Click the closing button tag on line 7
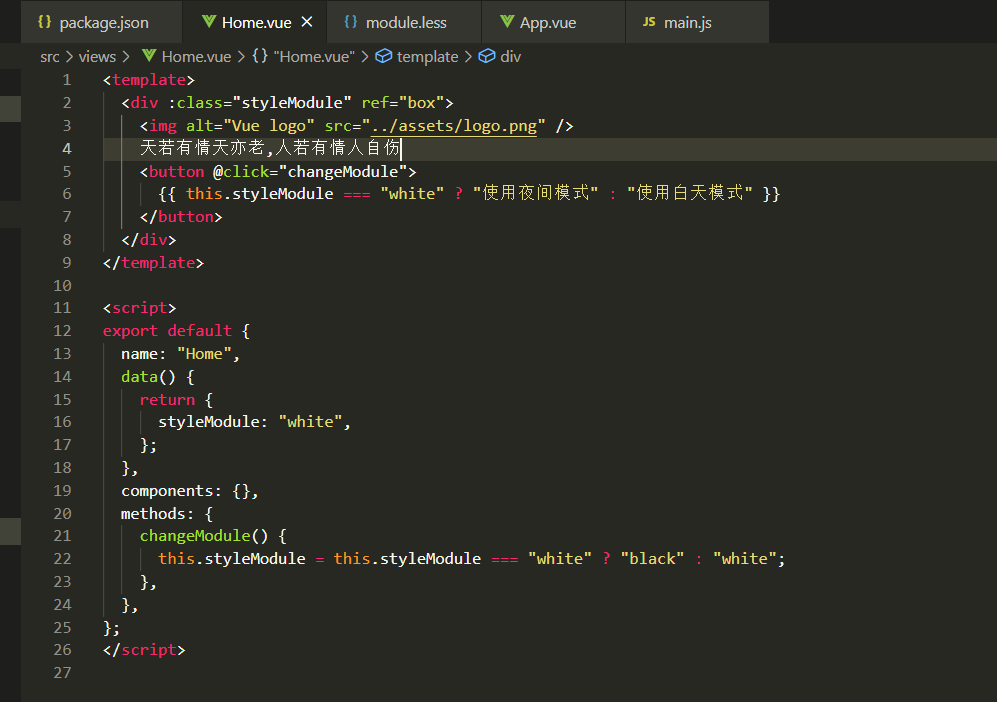 [181, 217]
